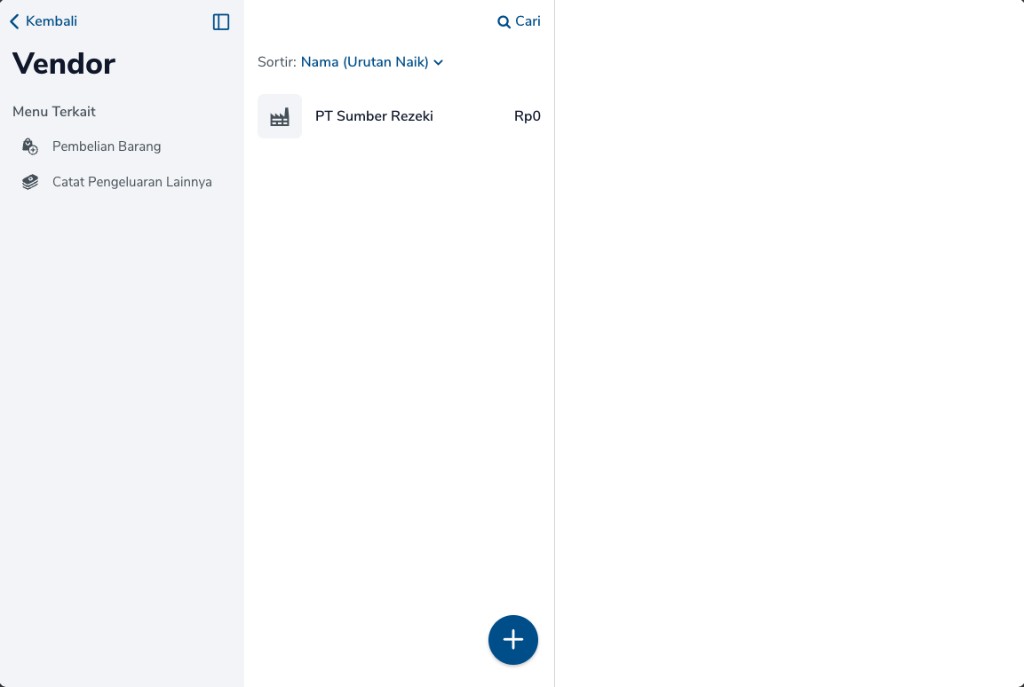
Task: Open the Nama (Urutan Naik) sort dropdown
Action: click(x=372, y=62)
